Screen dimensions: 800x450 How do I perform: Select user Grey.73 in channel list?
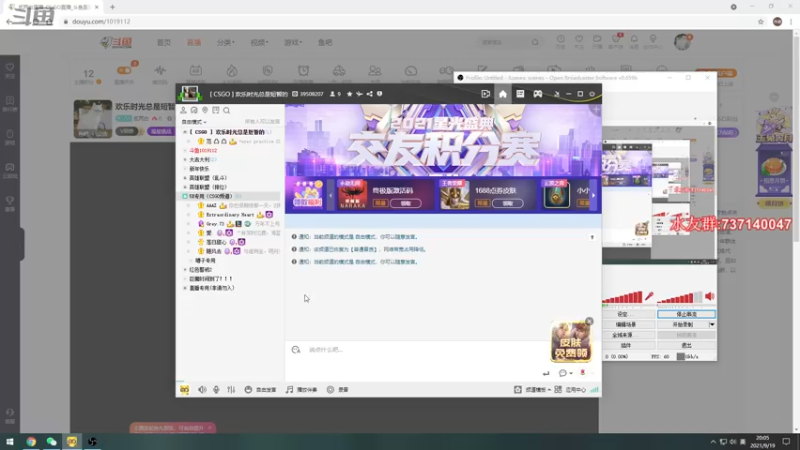pos(215,224)
